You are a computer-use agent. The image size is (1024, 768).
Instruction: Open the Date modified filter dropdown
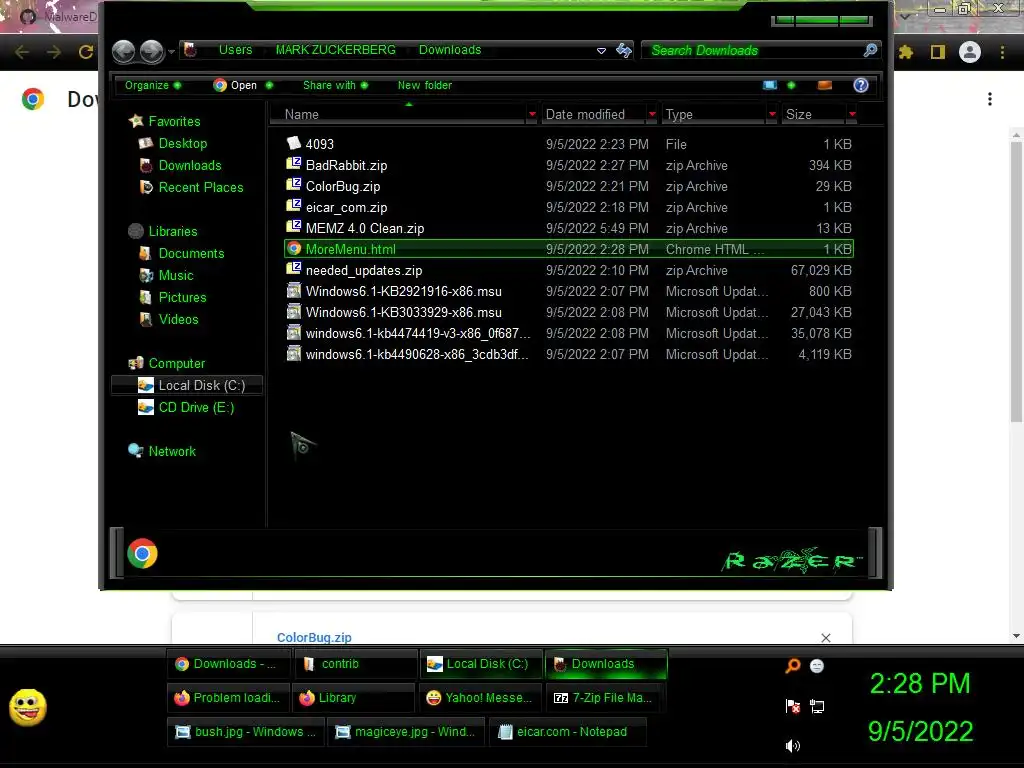tap(652, 114)
